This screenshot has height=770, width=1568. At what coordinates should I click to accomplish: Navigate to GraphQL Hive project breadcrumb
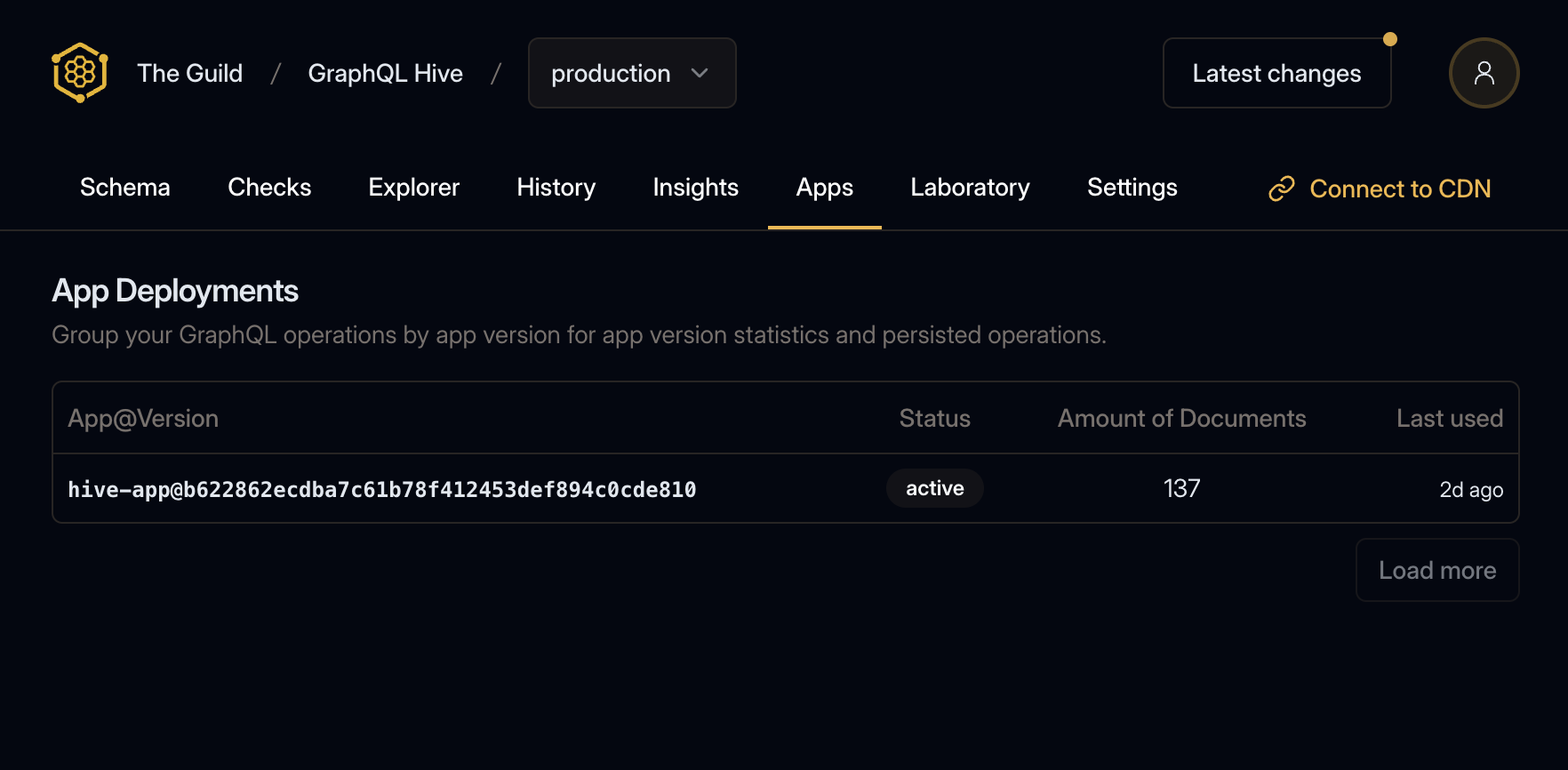(x=385, y=73)
